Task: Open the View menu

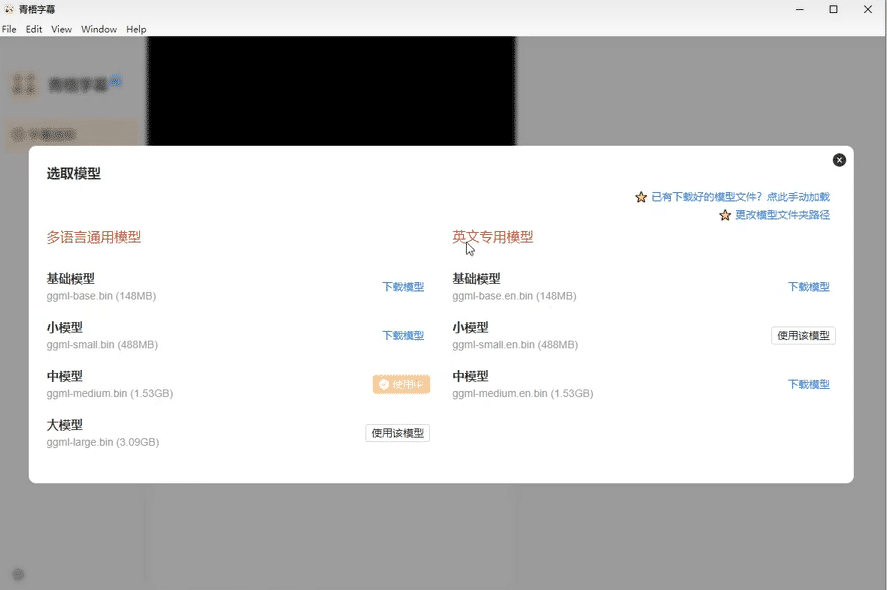Action: (61, 29)
